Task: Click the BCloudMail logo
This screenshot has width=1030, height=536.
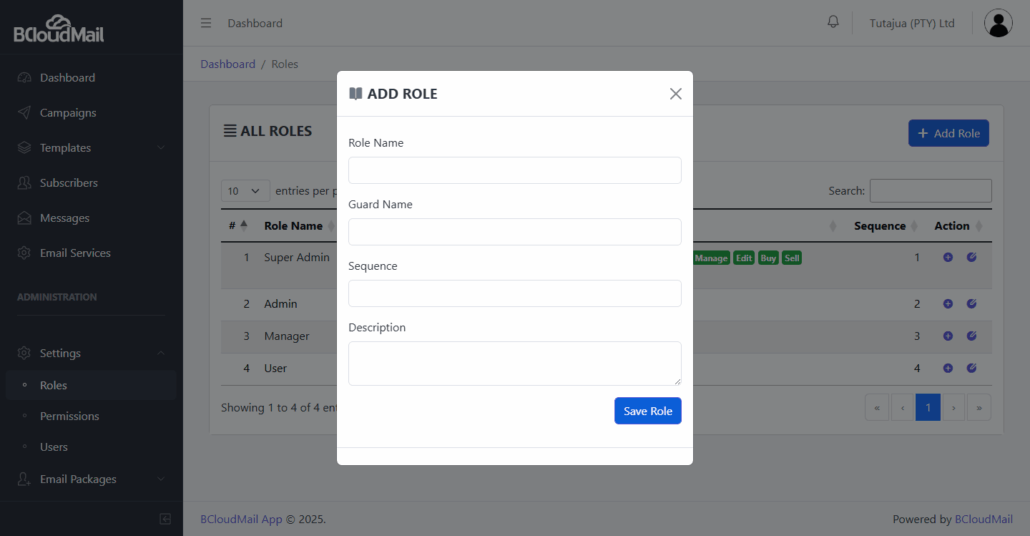Action: pyautogui.click(x=58, y=29)
